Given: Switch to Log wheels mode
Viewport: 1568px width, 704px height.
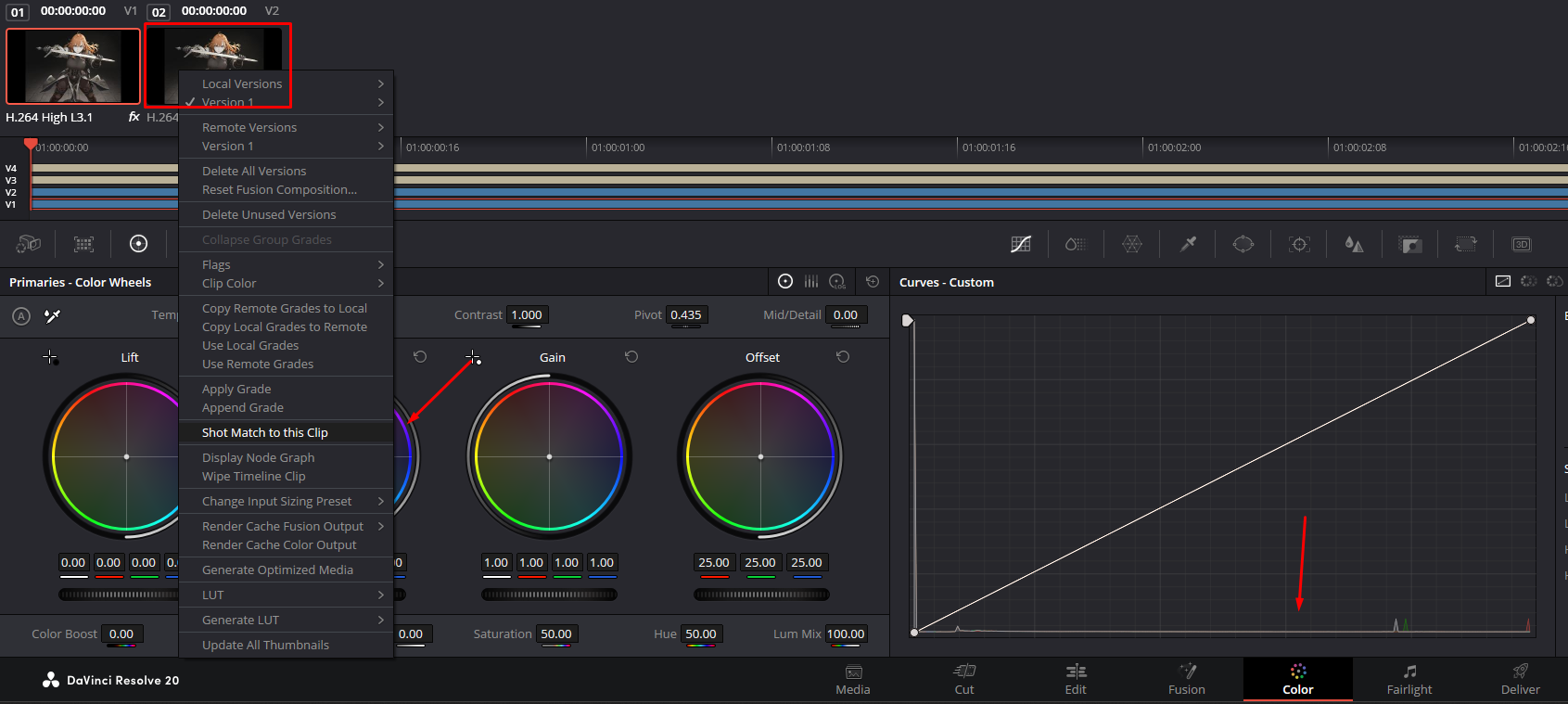Looking at the screenshot, I should click(x=837, y=282).
